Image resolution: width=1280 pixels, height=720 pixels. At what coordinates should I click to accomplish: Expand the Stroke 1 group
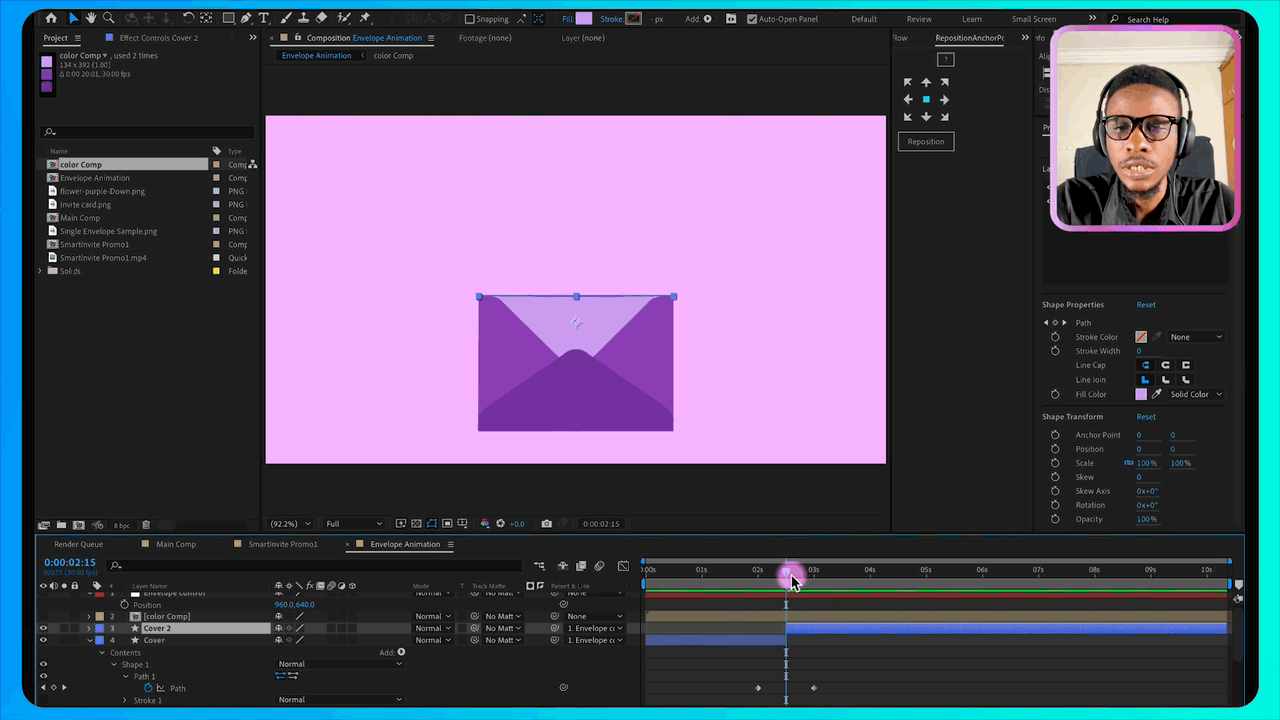click(x=126, y=700)
